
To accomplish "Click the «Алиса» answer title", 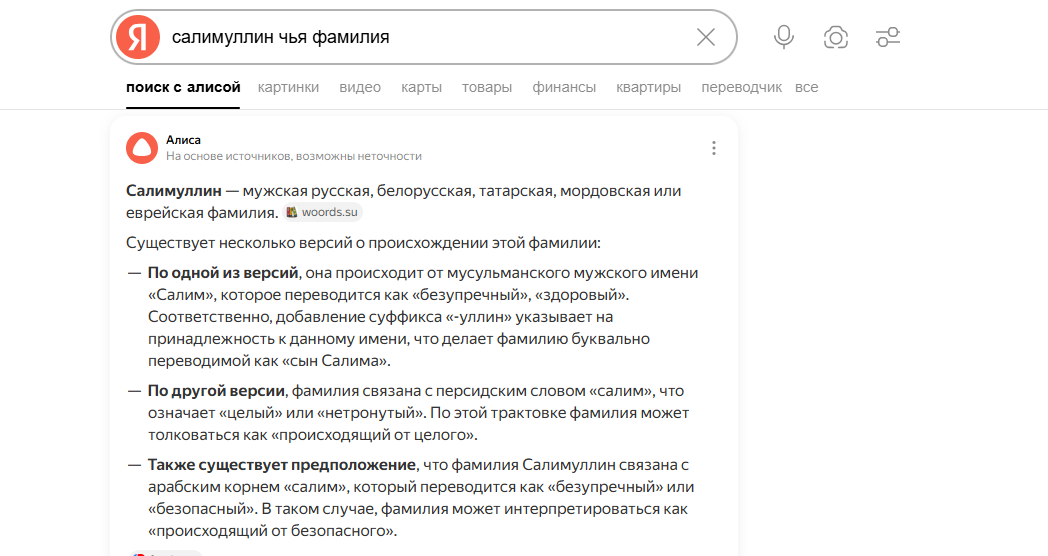I will [183, 140].
